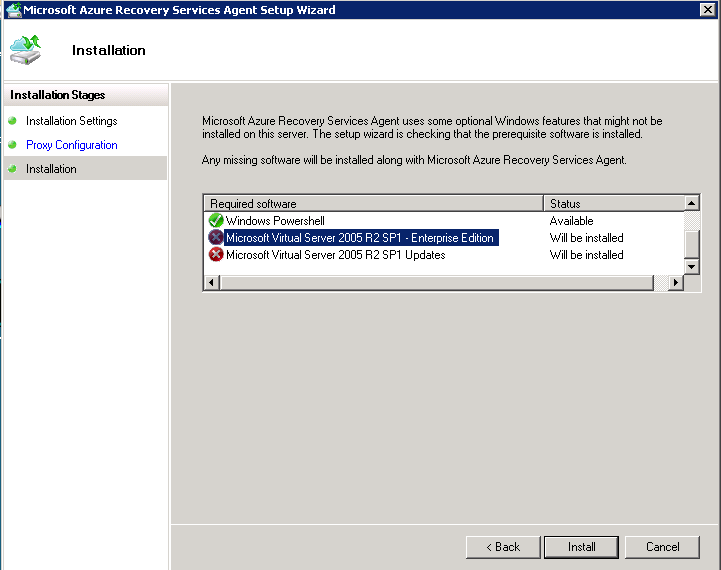Click the list's scroll up arrow
This screenshot has height=570, width=721.
(692, 203)
